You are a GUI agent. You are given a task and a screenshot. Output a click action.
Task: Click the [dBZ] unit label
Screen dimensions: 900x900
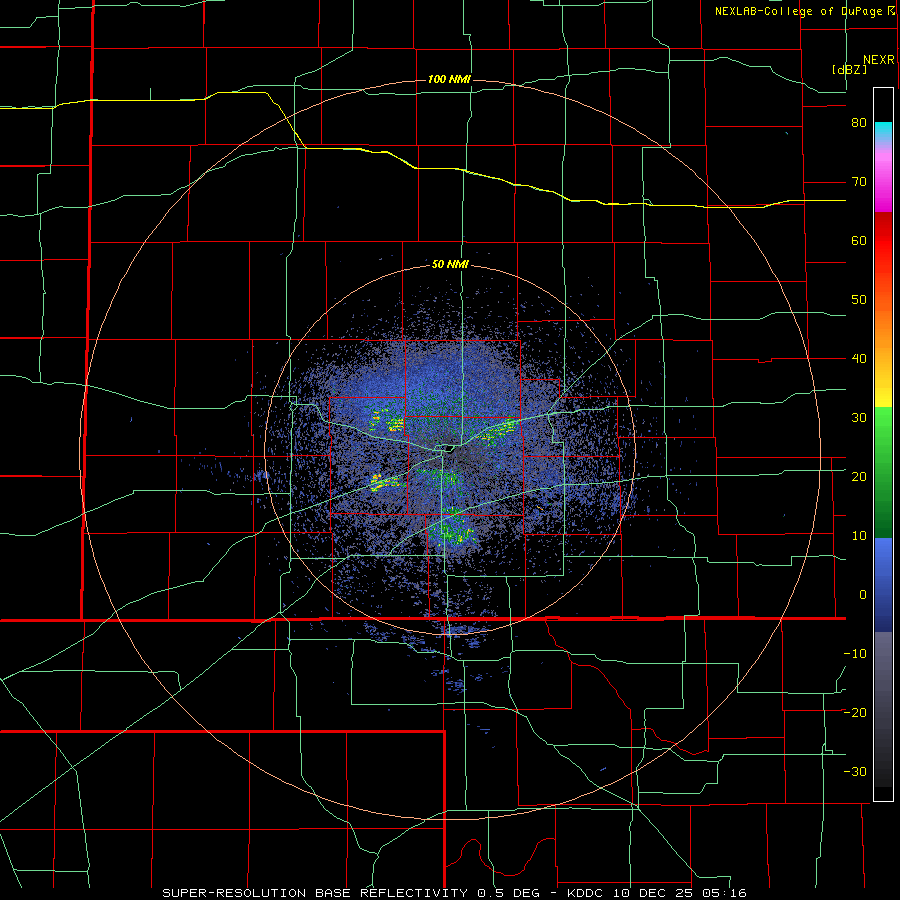(x=849, y=69)
